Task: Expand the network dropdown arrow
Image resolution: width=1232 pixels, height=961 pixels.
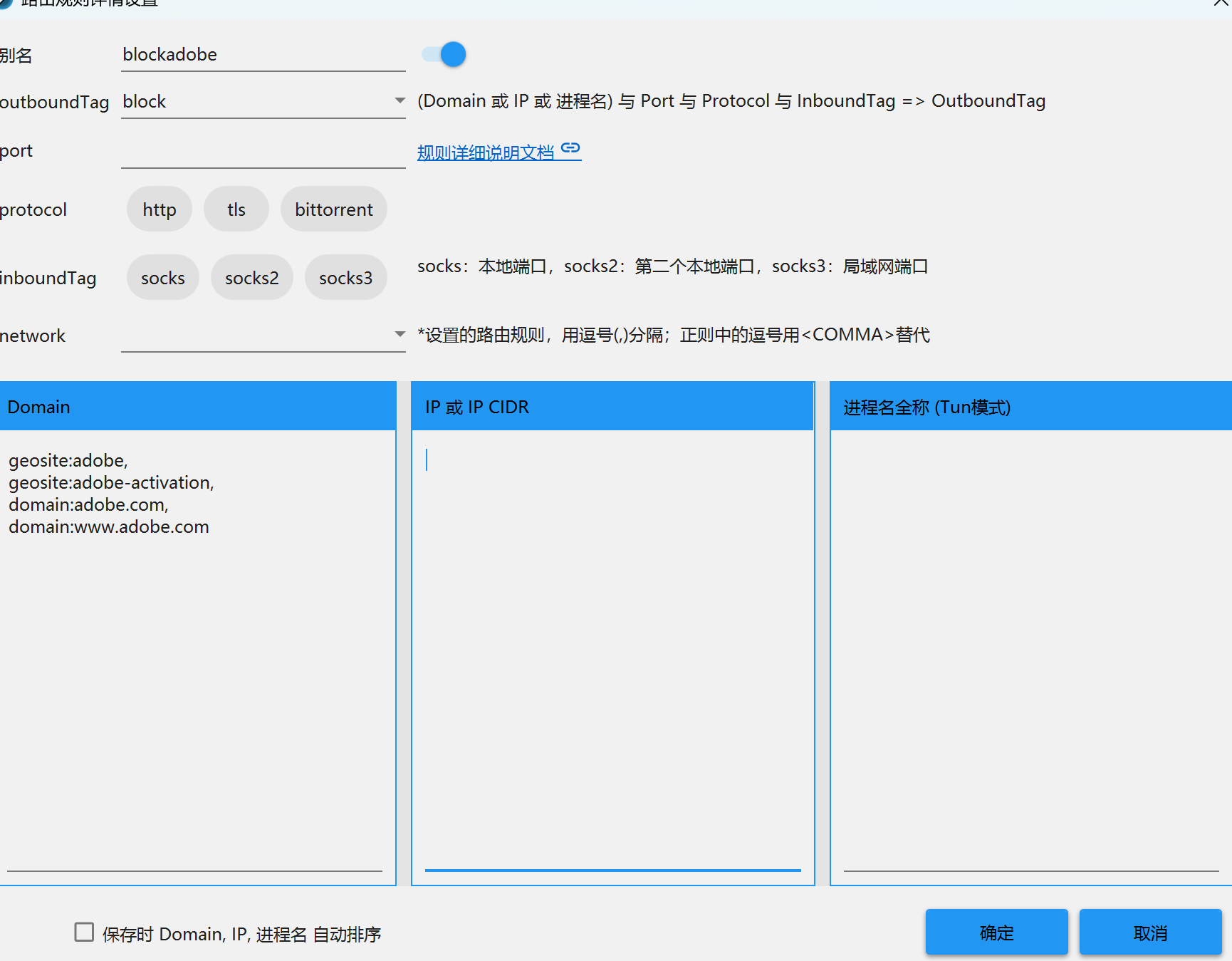Action: coord(400,334)
